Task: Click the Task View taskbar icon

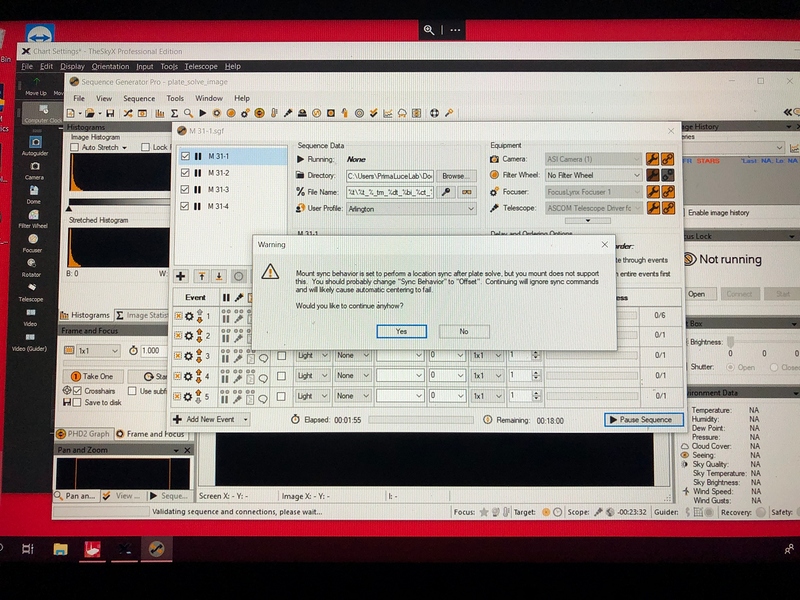Action: [28, 549]
